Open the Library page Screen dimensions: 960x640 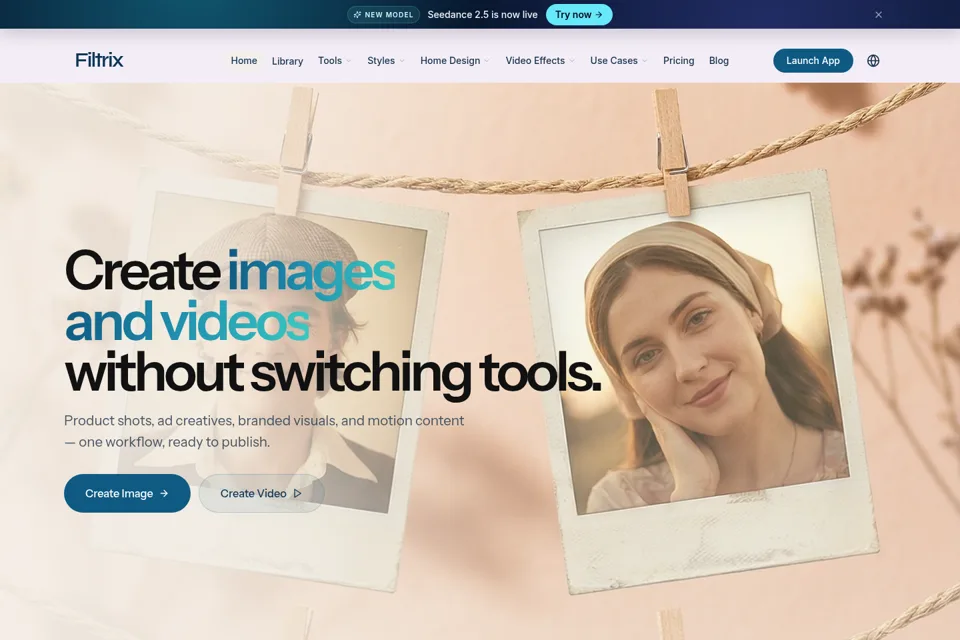(287, 61)
